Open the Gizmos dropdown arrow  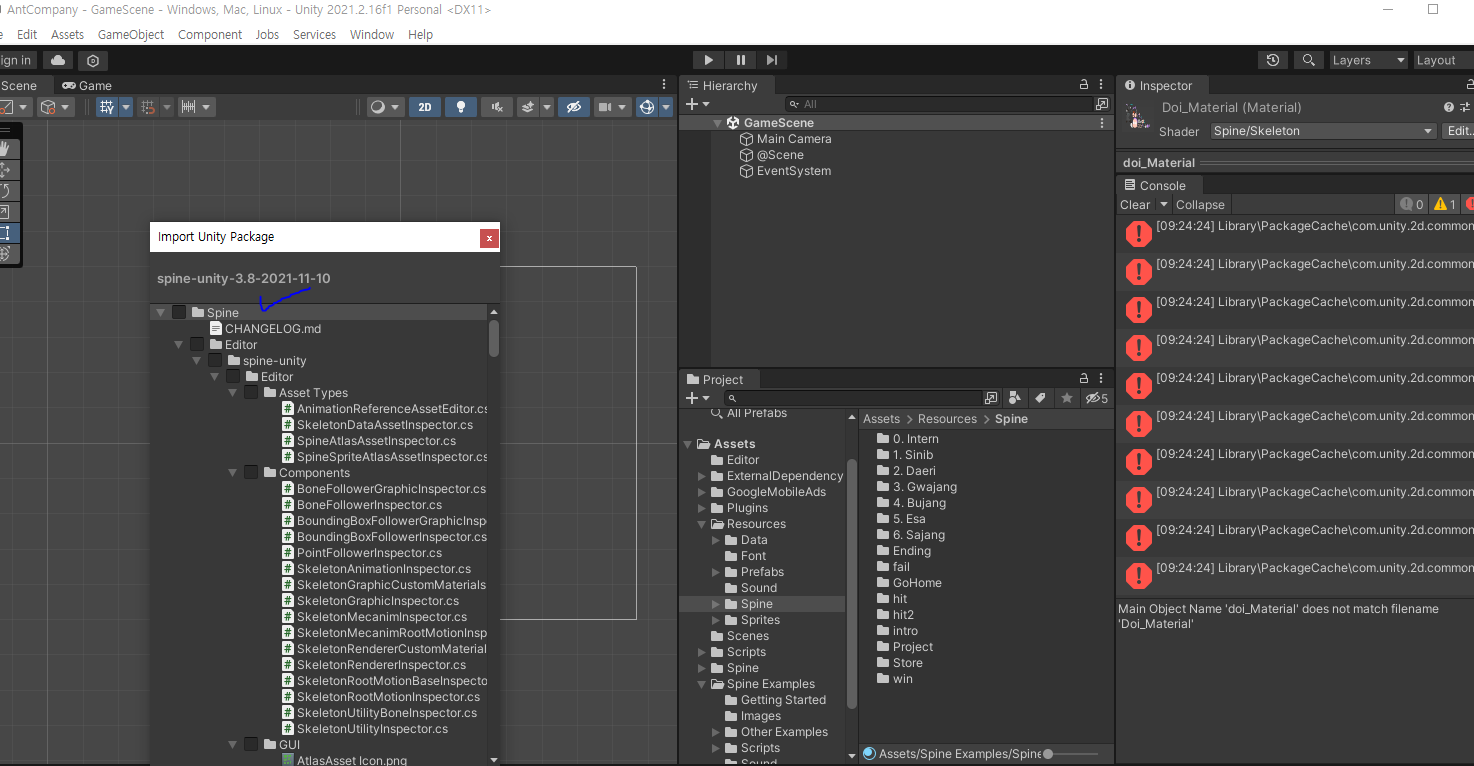point(666,107)
